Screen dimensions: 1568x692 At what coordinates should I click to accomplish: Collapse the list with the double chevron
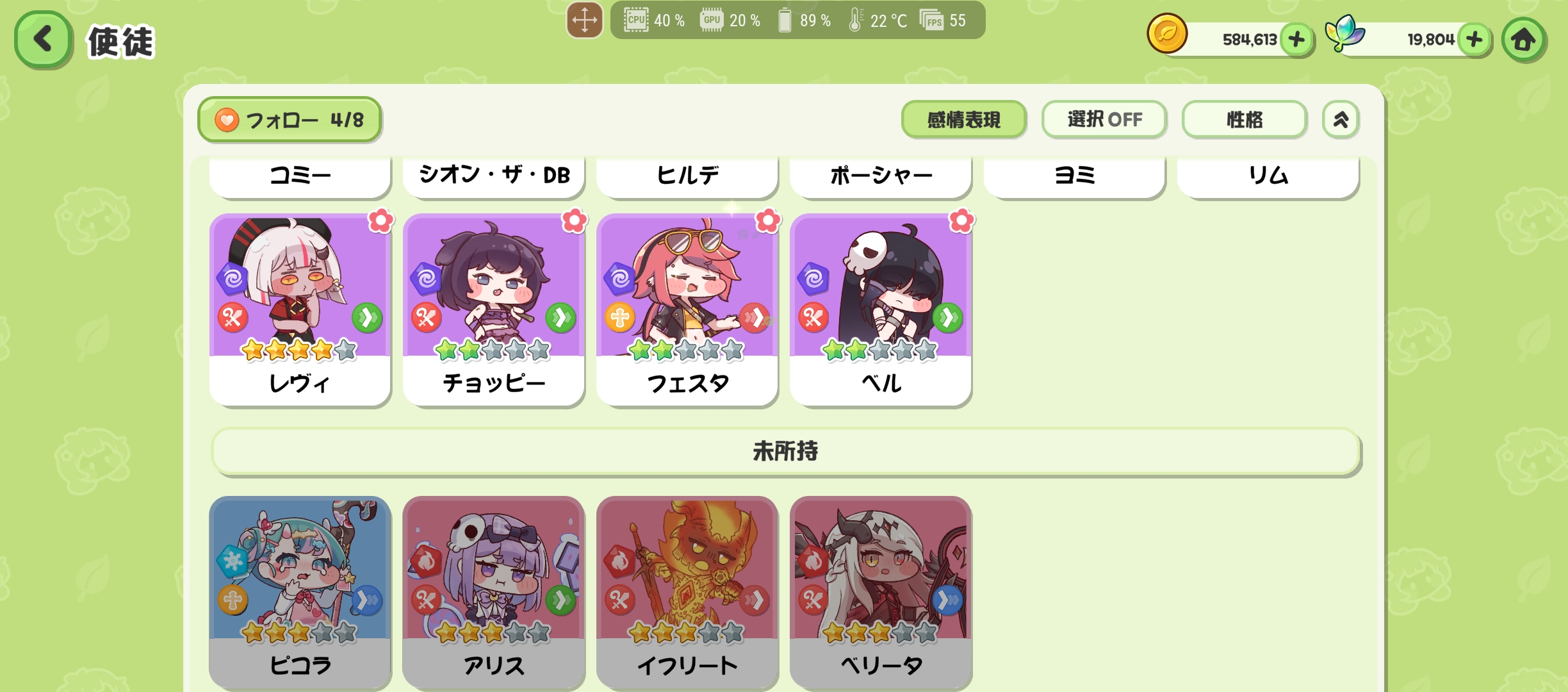[x=1341, y=119]
